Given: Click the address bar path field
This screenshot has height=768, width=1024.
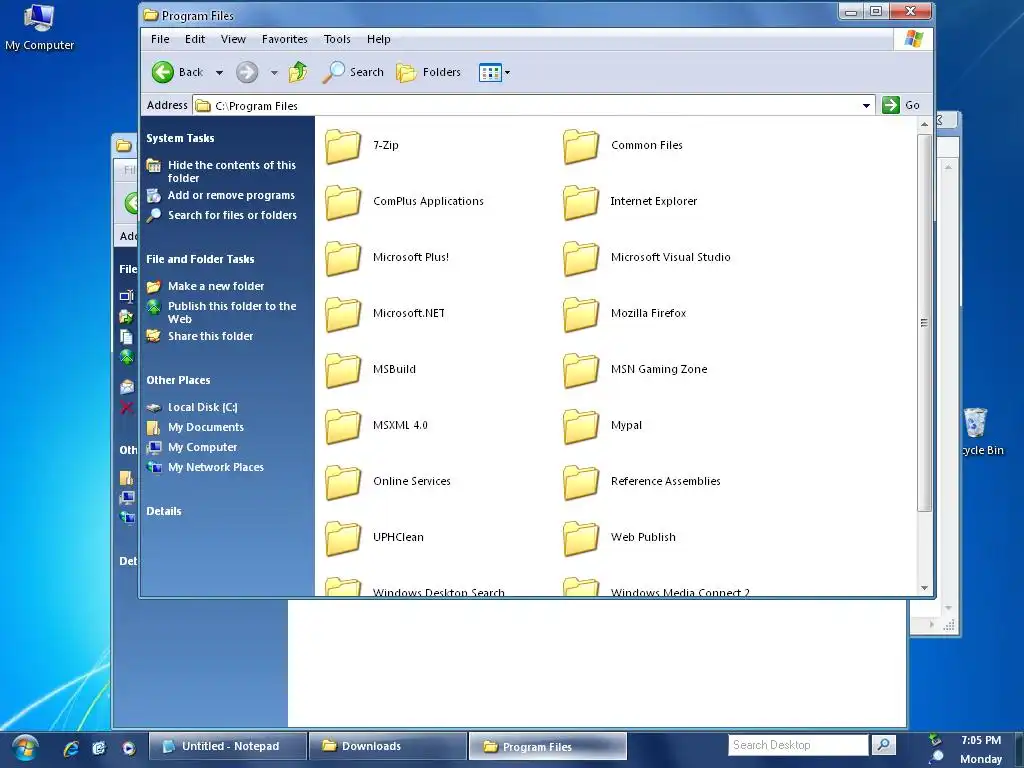Looking at the screenshot, I should point(527,106).
